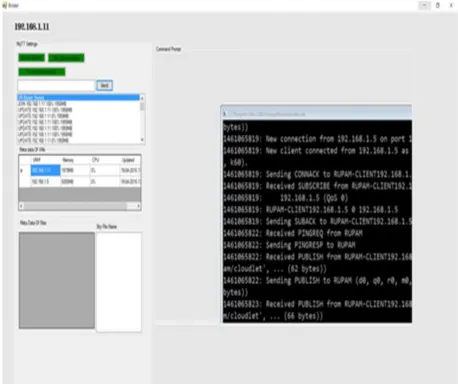458x384 pixels.
Task: Click the command prompt window title bar icon
Action: 225,114
